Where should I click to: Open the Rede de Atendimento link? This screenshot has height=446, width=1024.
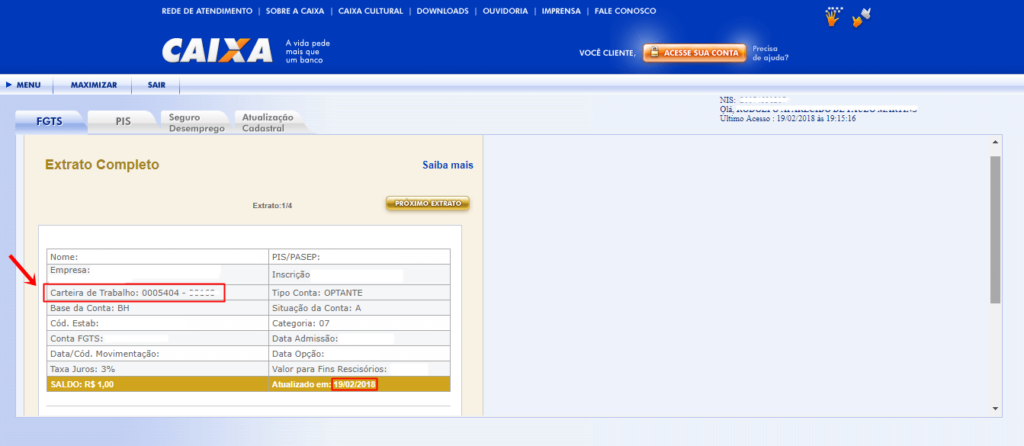207,11
